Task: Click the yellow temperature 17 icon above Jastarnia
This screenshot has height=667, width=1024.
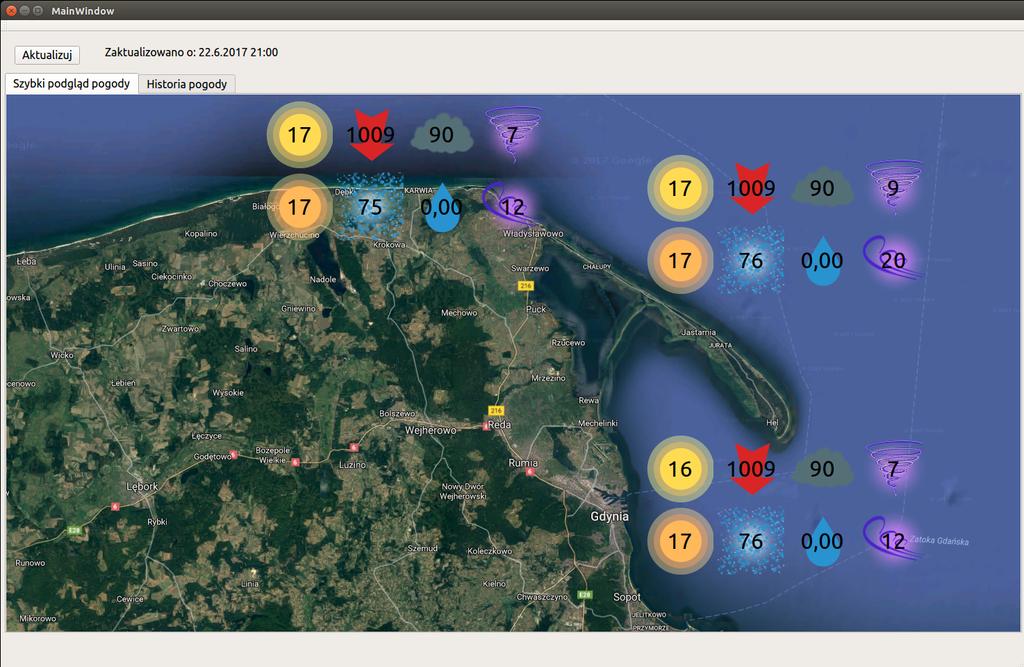Action: pos(680,188)
